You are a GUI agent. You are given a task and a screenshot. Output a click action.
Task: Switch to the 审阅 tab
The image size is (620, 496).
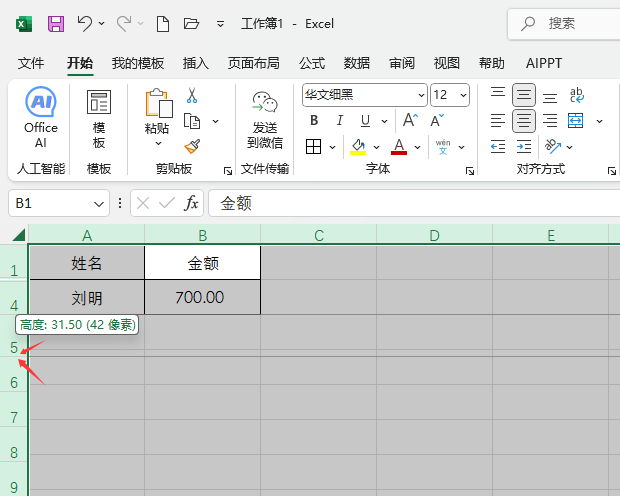pos(402,63)
